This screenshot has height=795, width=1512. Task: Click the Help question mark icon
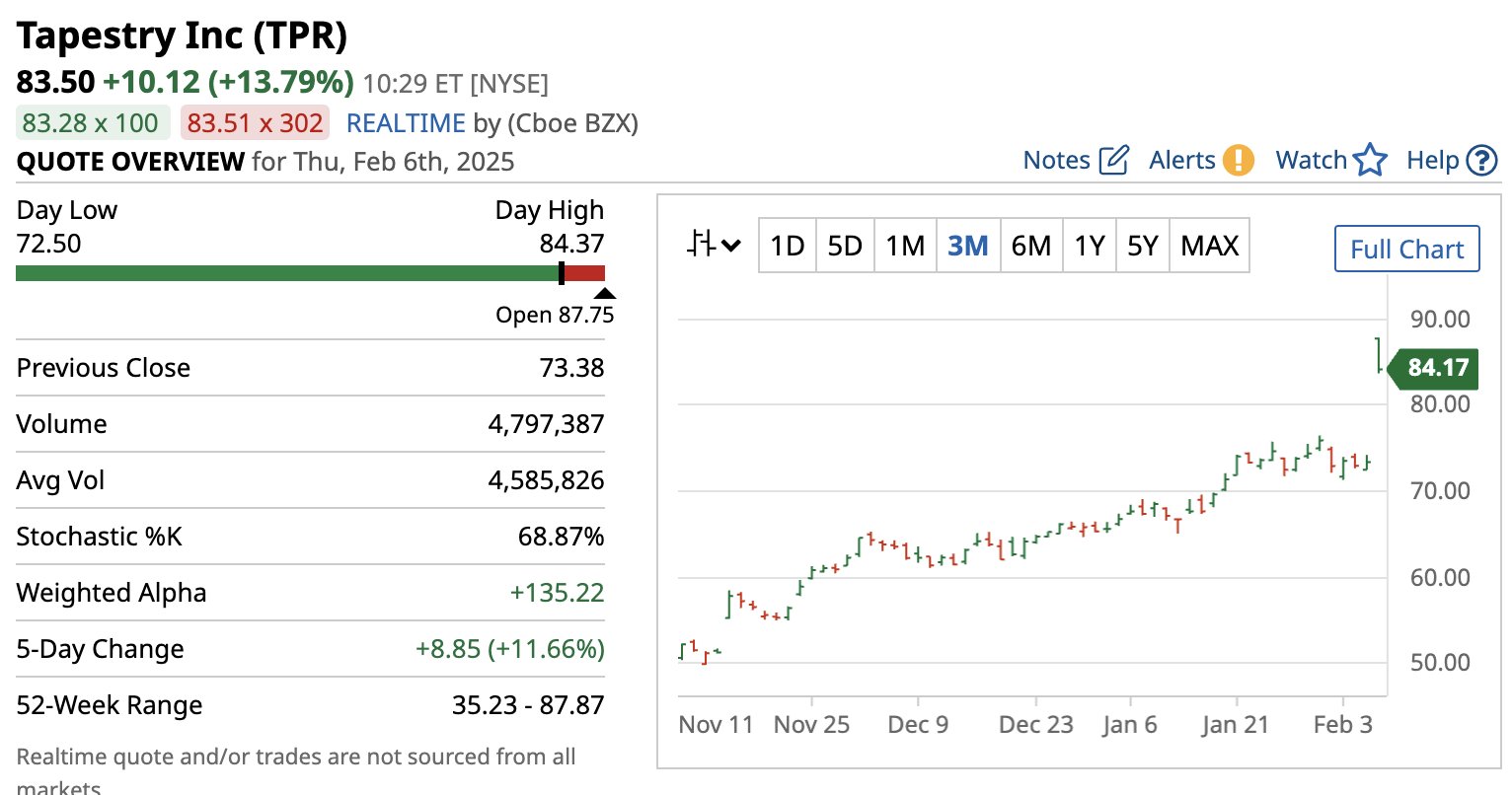1481,161
